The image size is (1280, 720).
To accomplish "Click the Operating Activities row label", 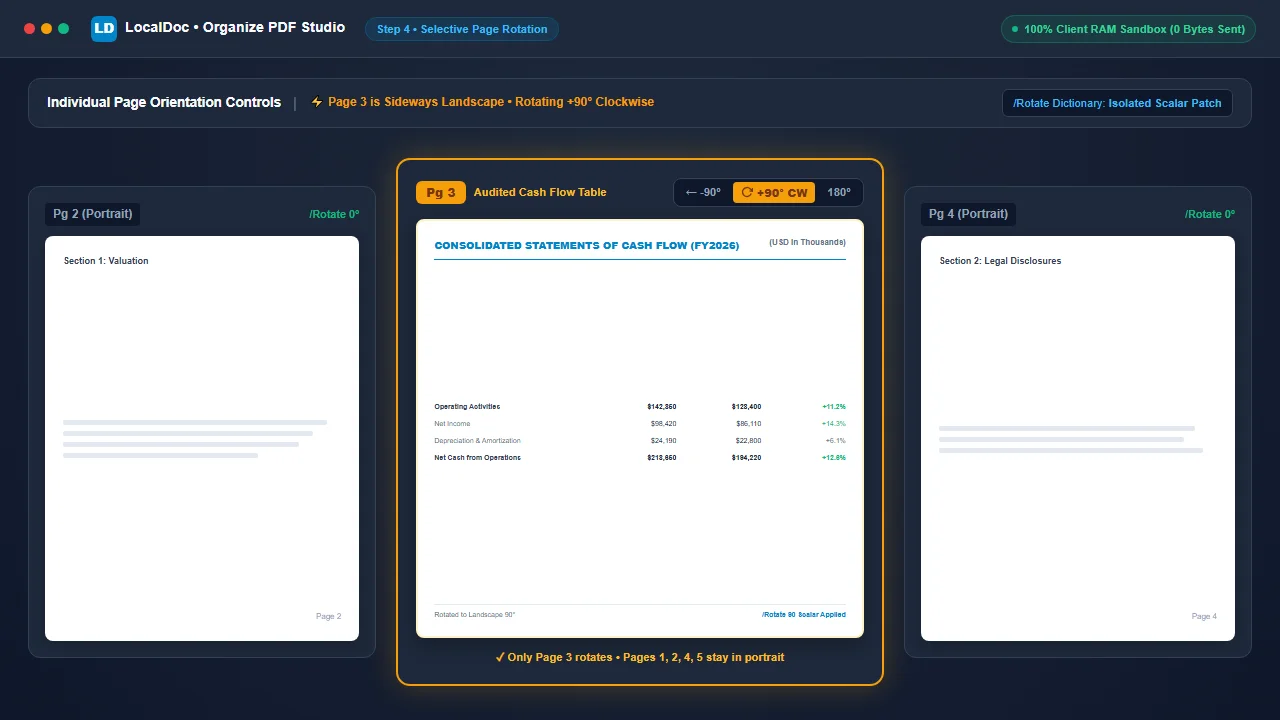I will tap(467, 407).
